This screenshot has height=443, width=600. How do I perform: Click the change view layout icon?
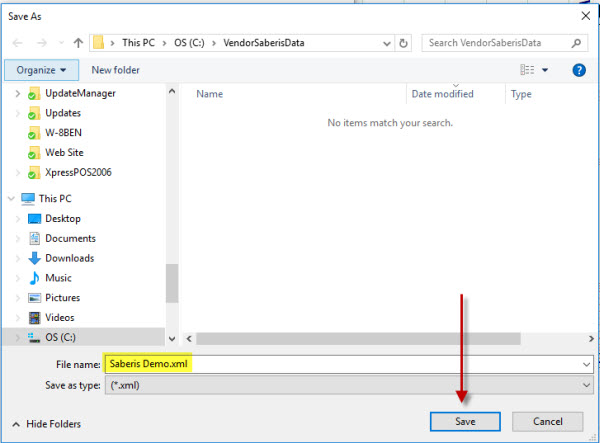tap(527, 70)
